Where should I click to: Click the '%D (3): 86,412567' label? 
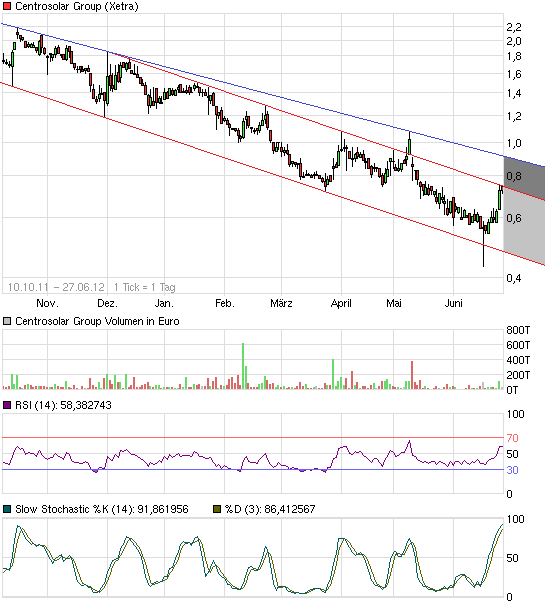[270, 509]
